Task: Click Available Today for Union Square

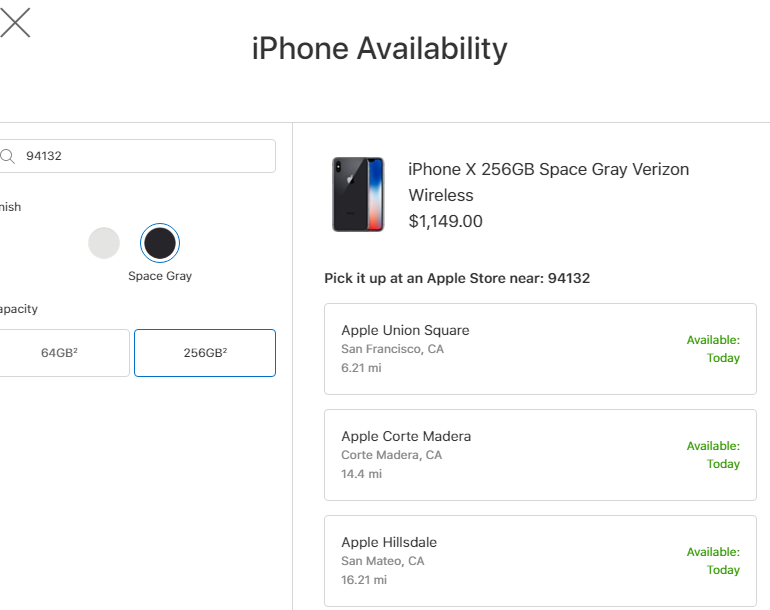Action: coord(713,349)
